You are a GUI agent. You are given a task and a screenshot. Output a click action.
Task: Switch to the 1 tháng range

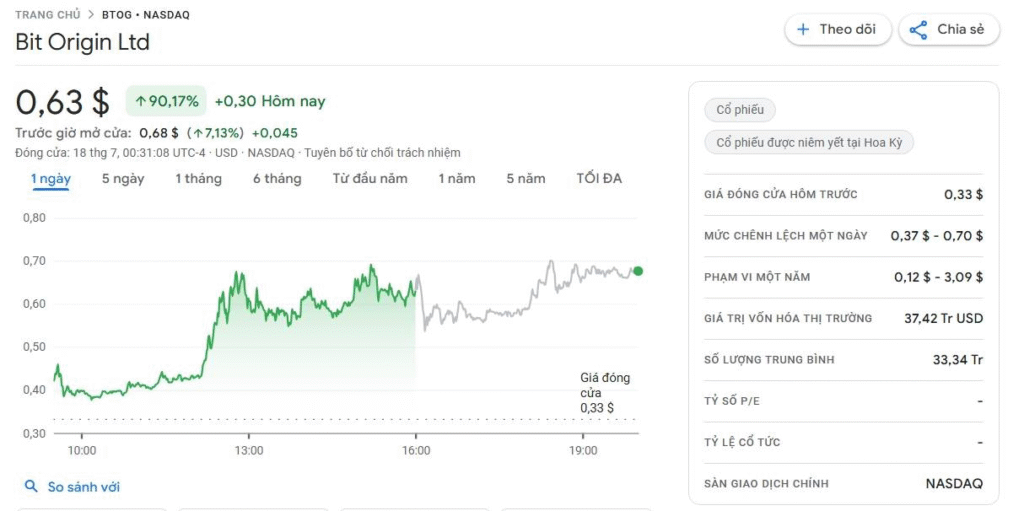[x=199, y=178]
